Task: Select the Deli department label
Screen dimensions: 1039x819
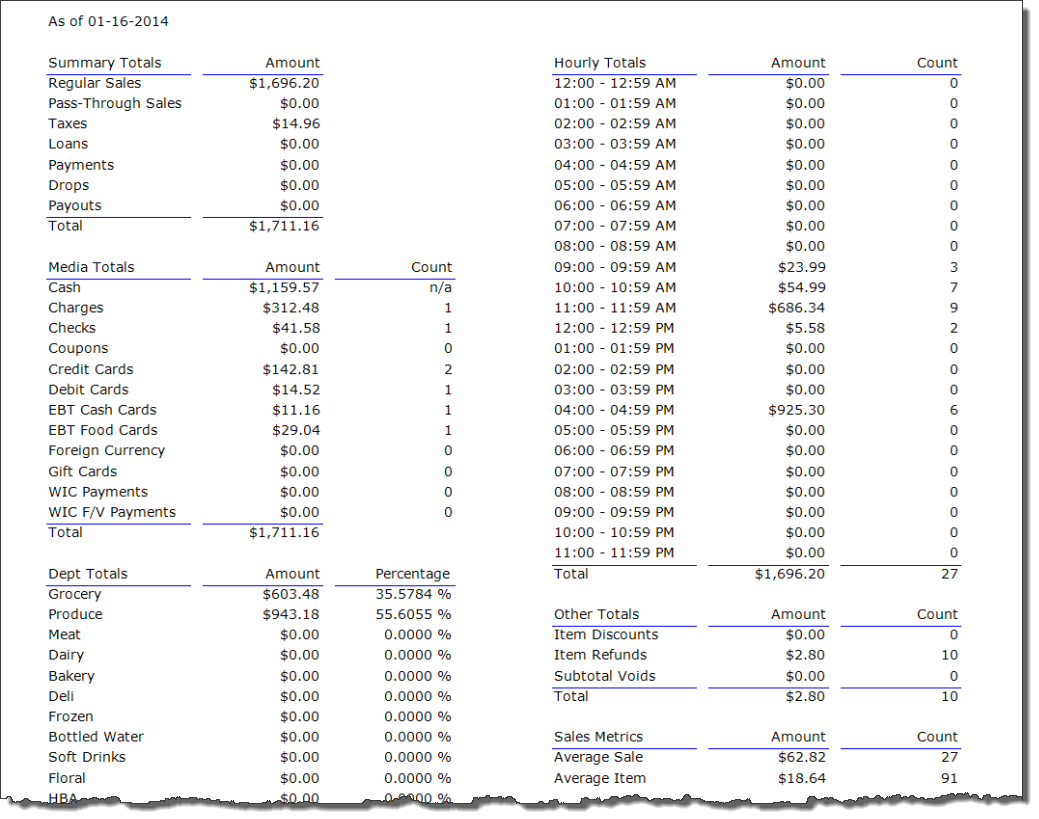Action: (x=61, y=696)
